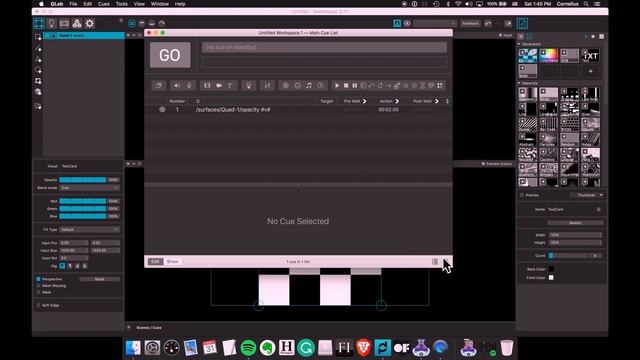
Task: Open the Thumbnail preview dropdown
Action: pyautogui.click(x=587, y=195)
